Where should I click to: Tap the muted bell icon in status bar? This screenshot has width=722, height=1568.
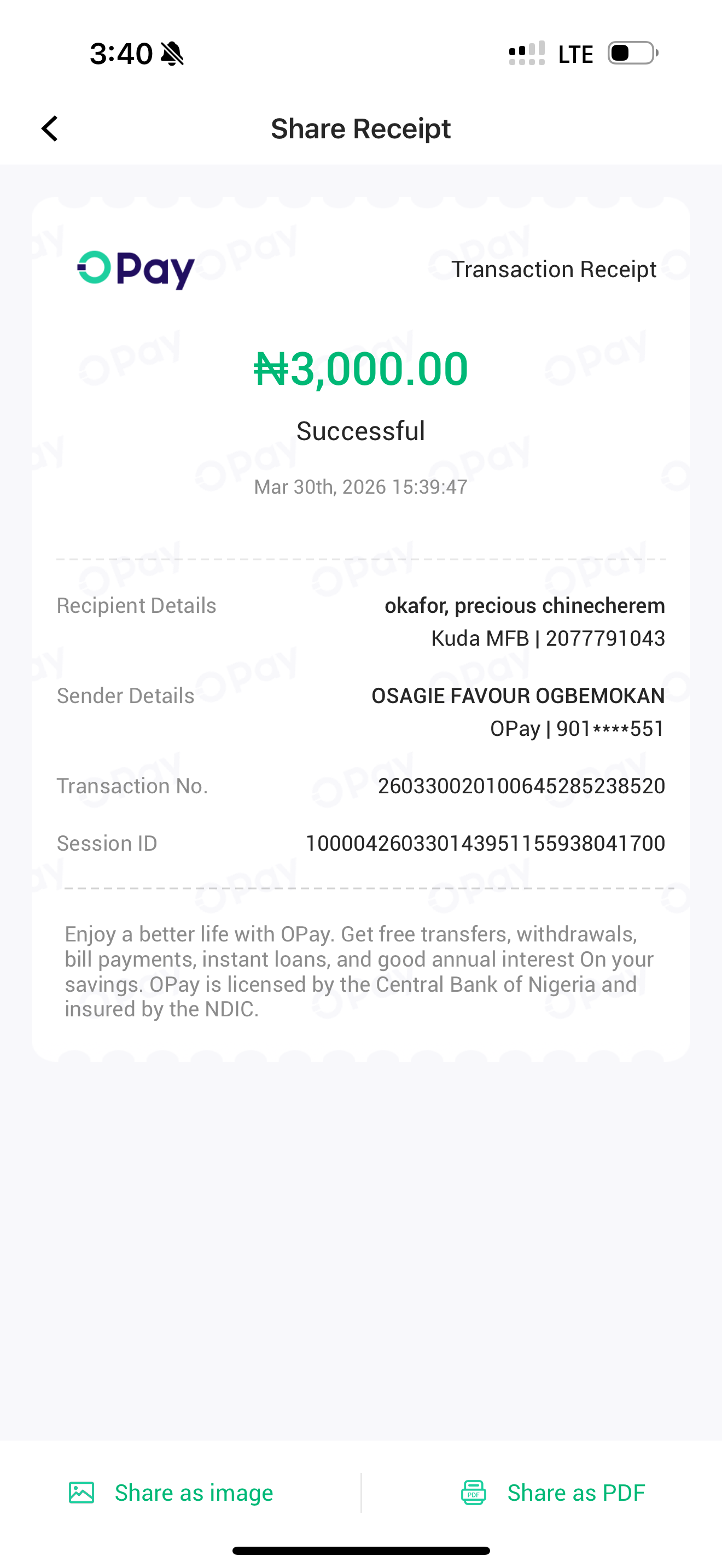[x=172, y=54]
